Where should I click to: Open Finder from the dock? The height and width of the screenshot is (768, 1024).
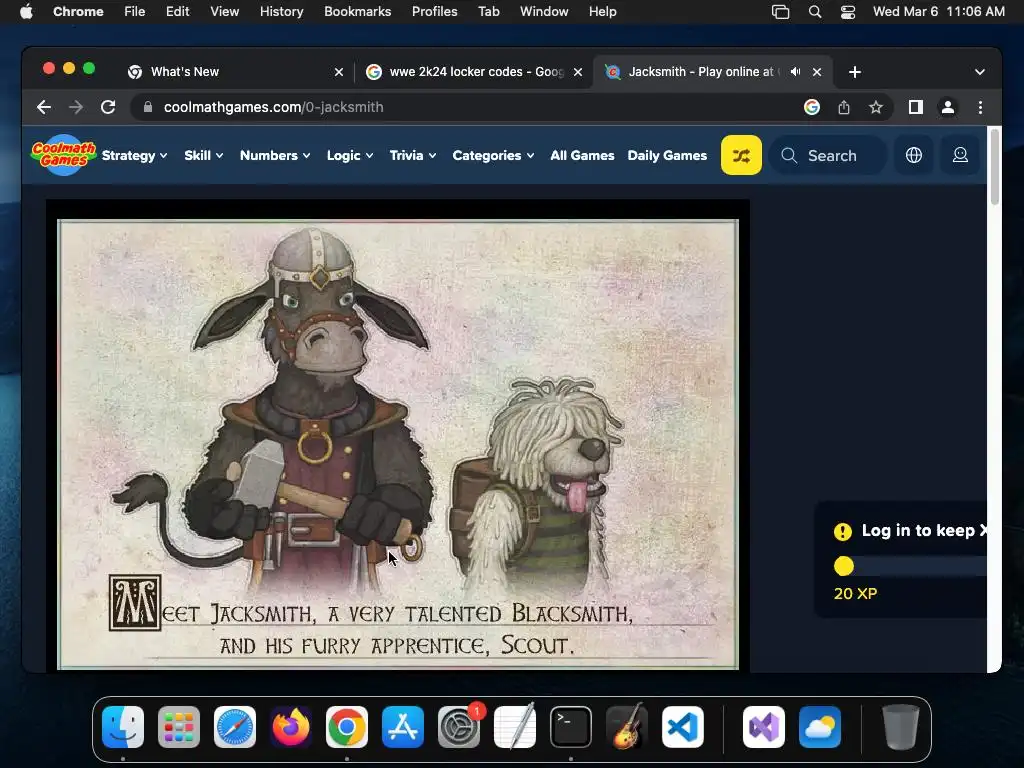(x=123, y=727)
